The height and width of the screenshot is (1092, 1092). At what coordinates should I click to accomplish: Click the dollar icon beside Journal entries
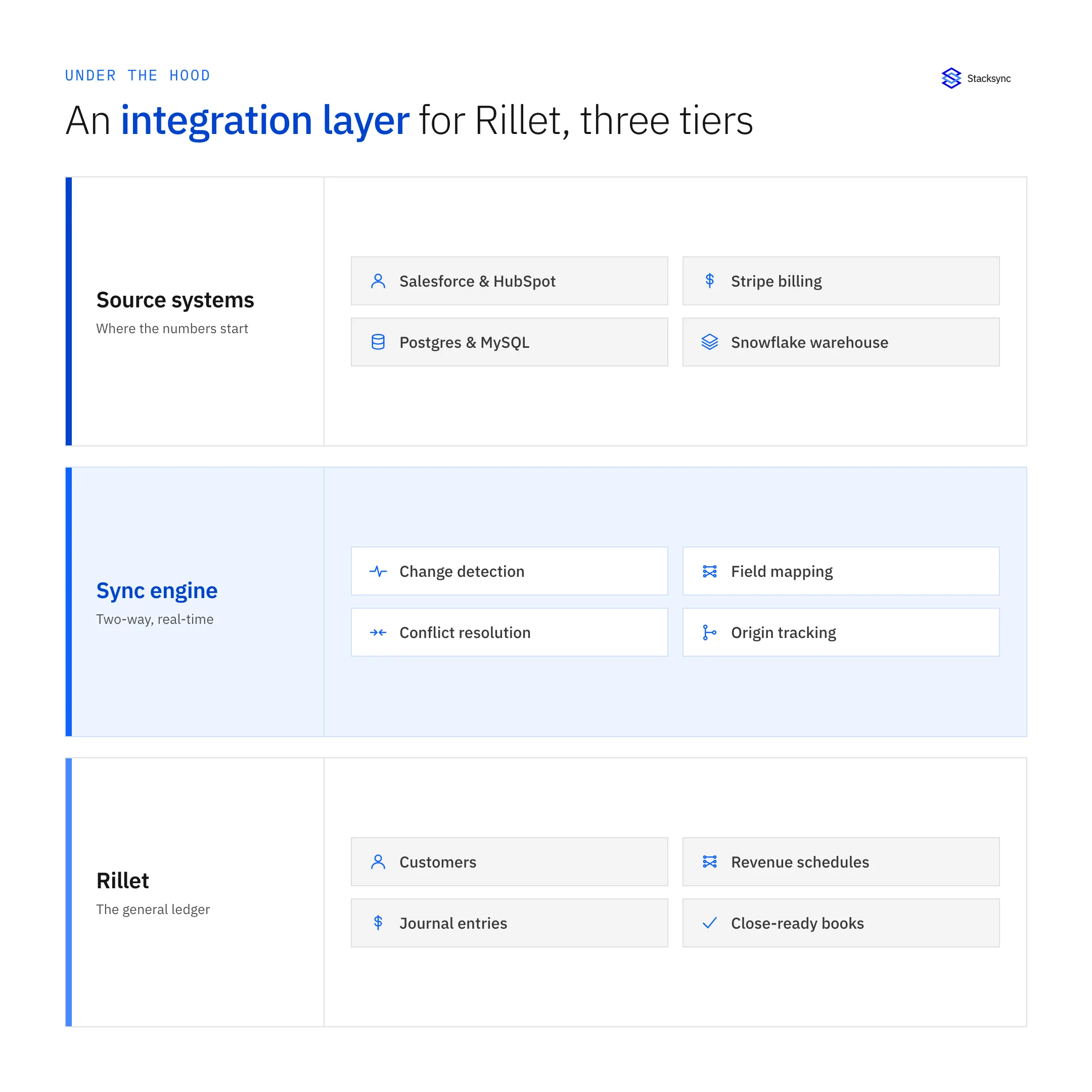pos(378,923)
